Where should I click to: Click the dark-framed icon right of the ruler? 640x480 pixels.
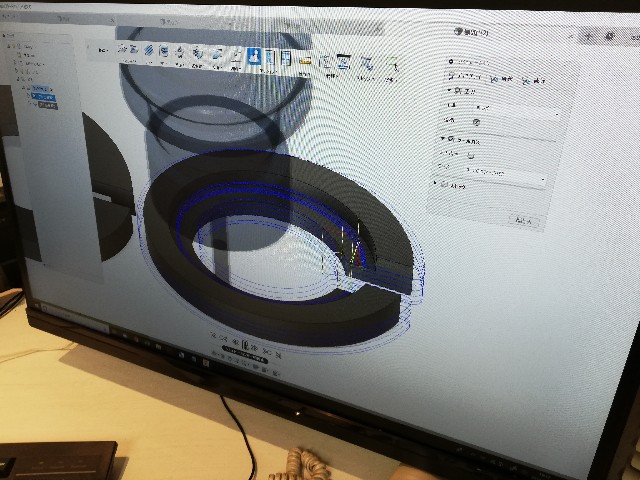pyautogui.click(x=344, y=62)
